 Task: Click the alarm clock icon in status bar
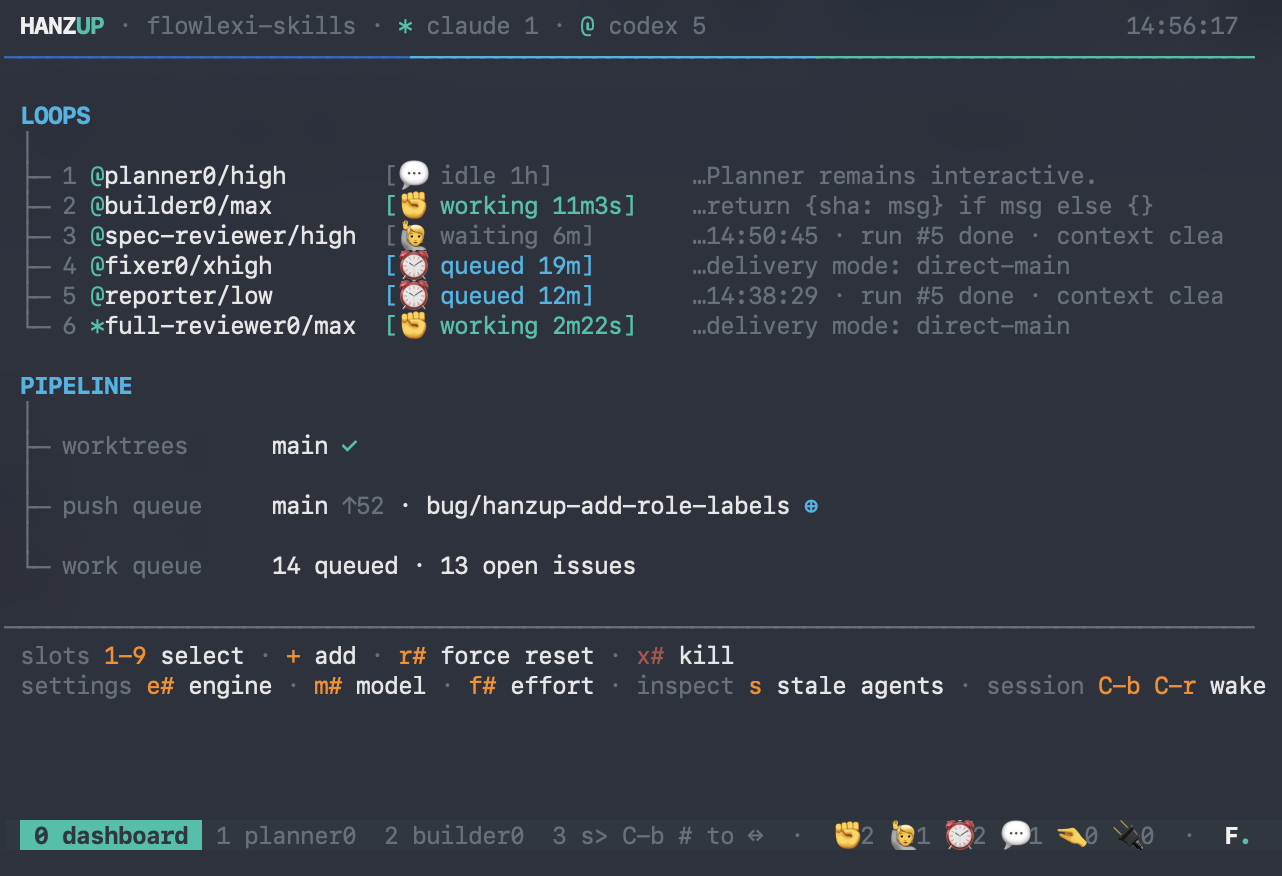pos(960,835)
